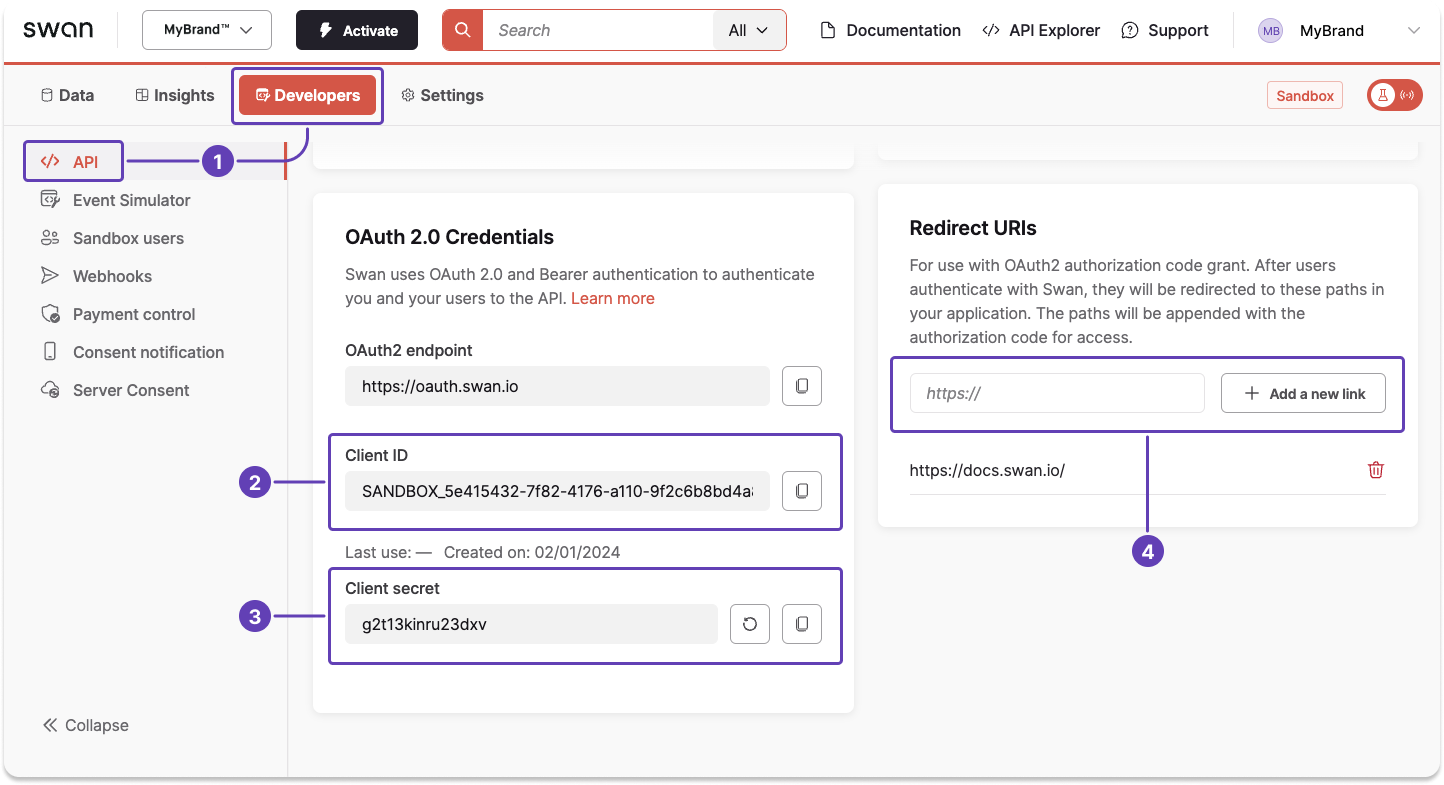Open the Event Simulator section

[x=130, y=199]
